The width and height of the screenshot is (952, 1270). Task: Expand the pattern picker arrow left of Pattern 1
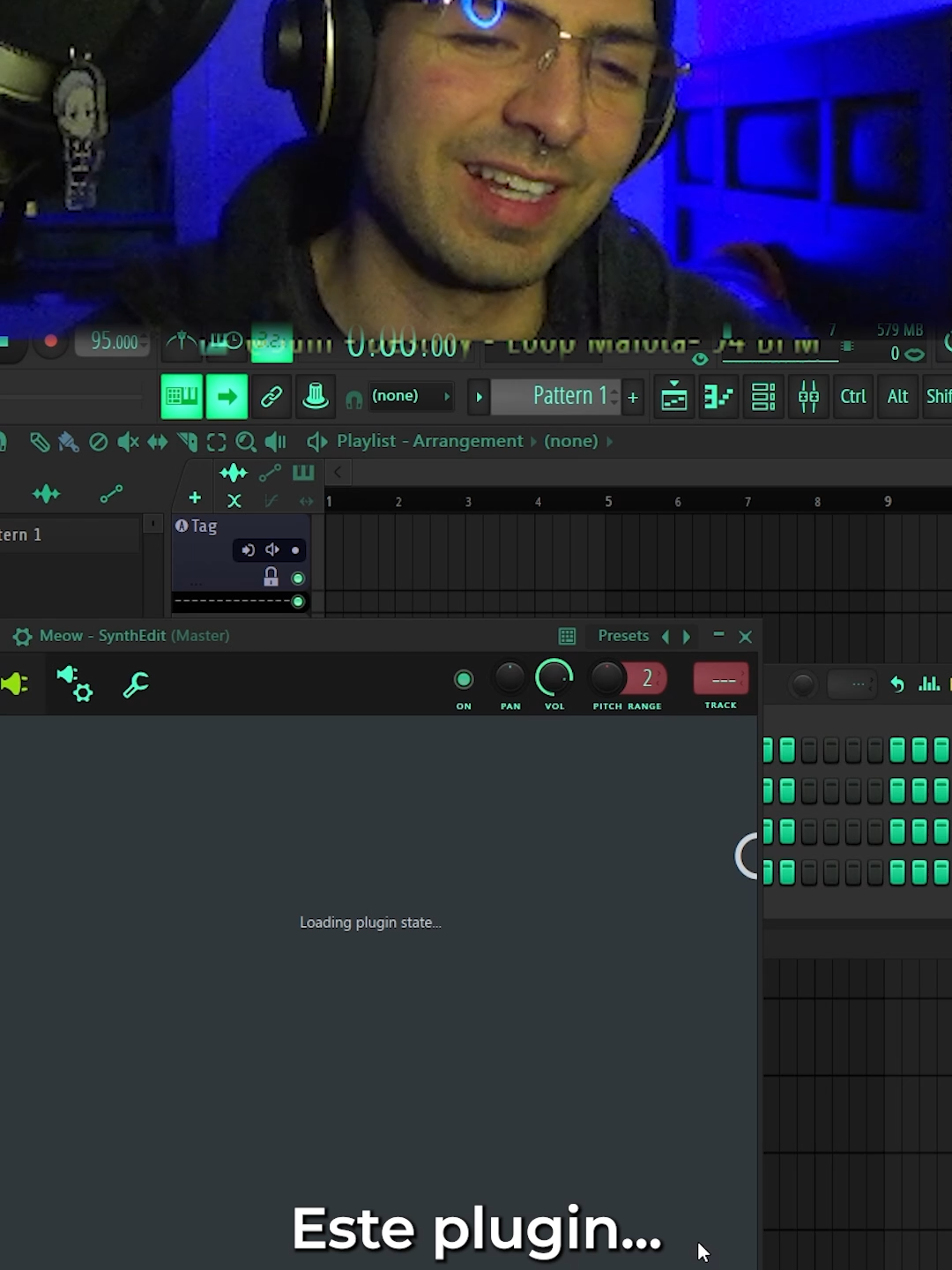coord(479,397)
